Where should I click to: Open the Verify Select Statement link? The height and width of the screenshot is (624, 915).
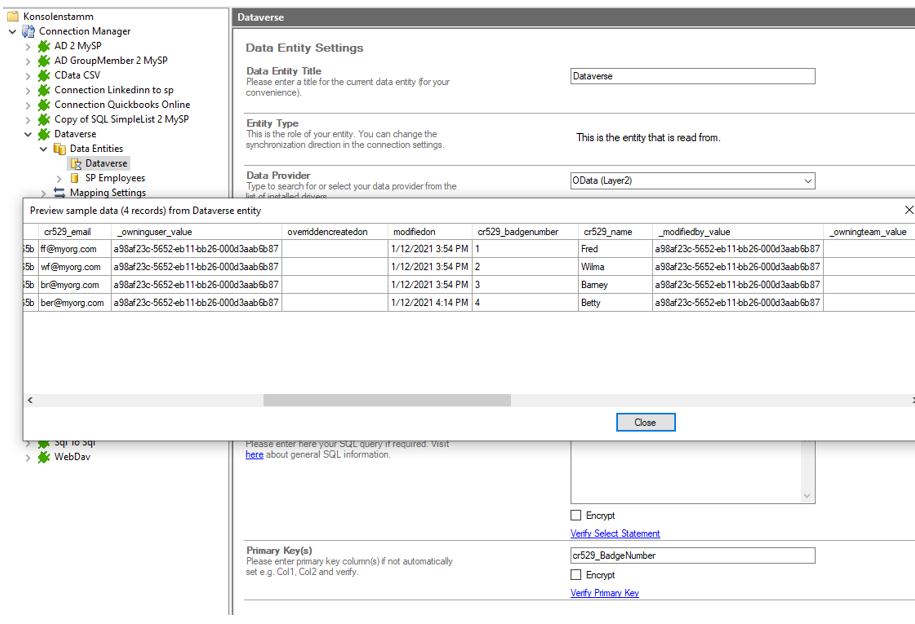(x=615, y=534)
